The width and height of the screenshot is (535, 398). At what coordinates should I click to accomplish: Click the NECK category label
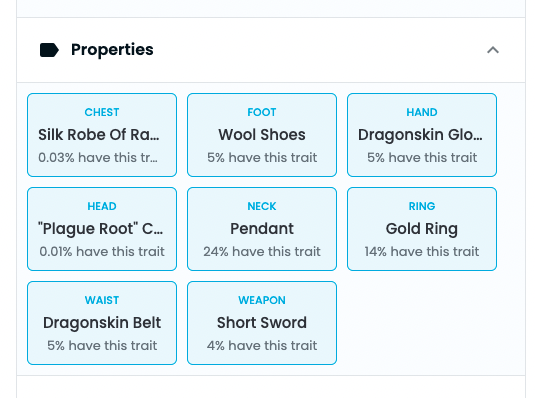[262, 206]
